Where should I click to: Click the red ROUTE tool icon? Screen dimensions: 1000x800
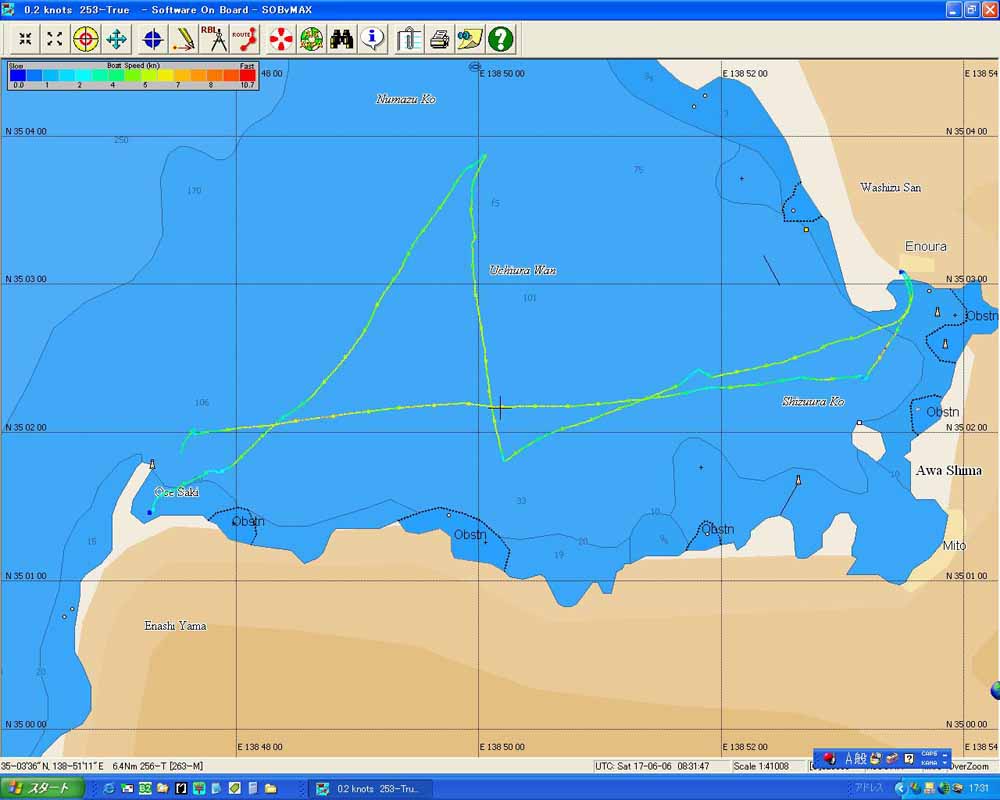245,40
